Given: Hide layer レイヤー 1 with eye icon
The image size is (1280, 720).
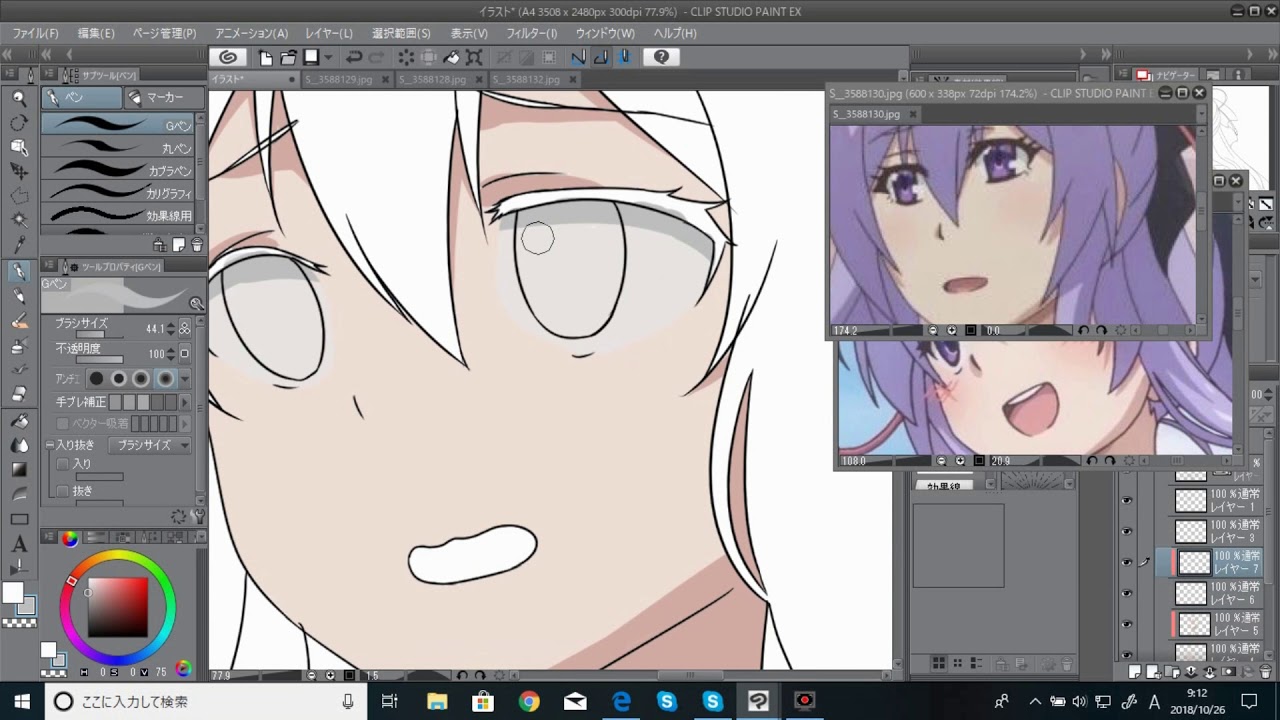Looking at the screenshot, I should 1127,501.
